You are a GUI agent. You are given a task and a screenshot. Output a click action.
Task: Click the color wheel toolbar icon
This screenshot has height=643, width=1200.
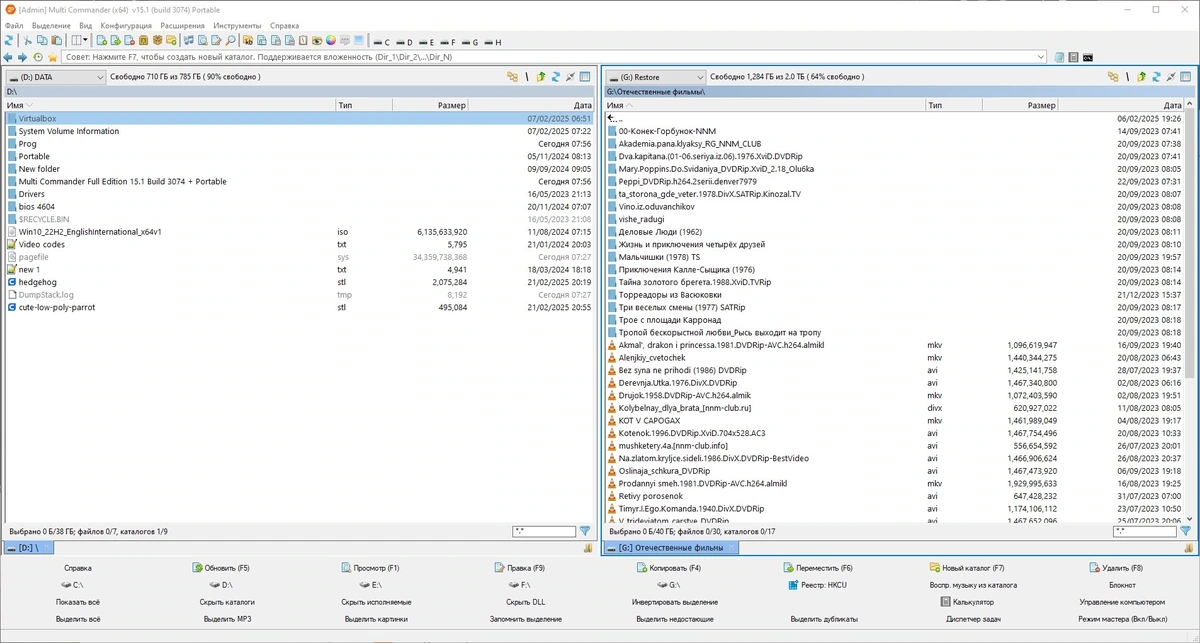pos(330,41)
